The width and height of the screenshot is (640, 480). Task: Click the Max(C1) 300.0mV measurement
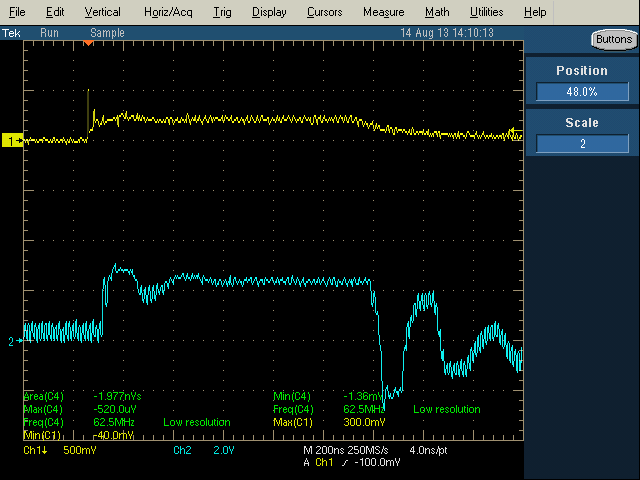point(329,422)
